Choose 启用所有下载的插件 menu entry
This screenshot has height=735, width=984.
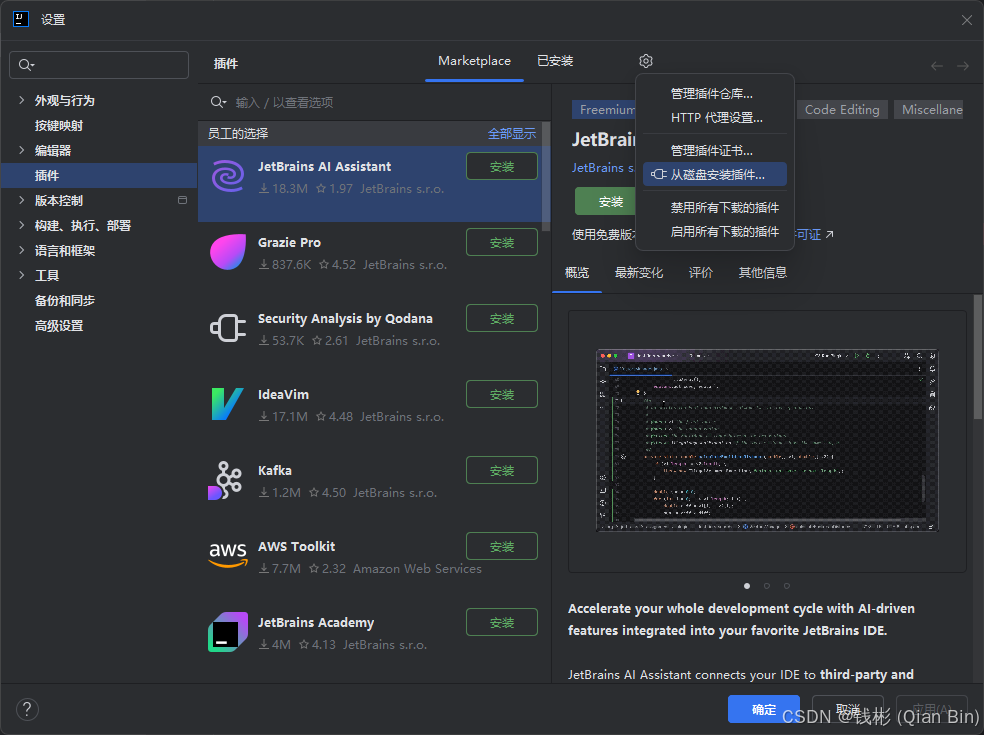tap(715, 232)
